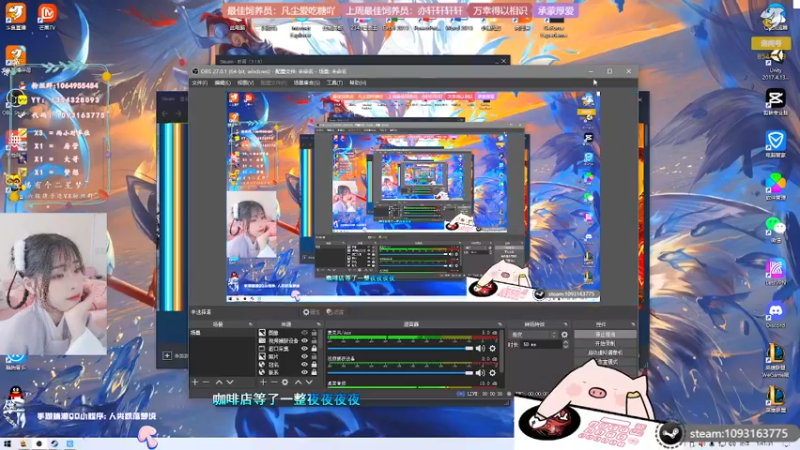800x450 pixels.
Task: Open source properties via the sources gear icon
Action: click(285, 382)
